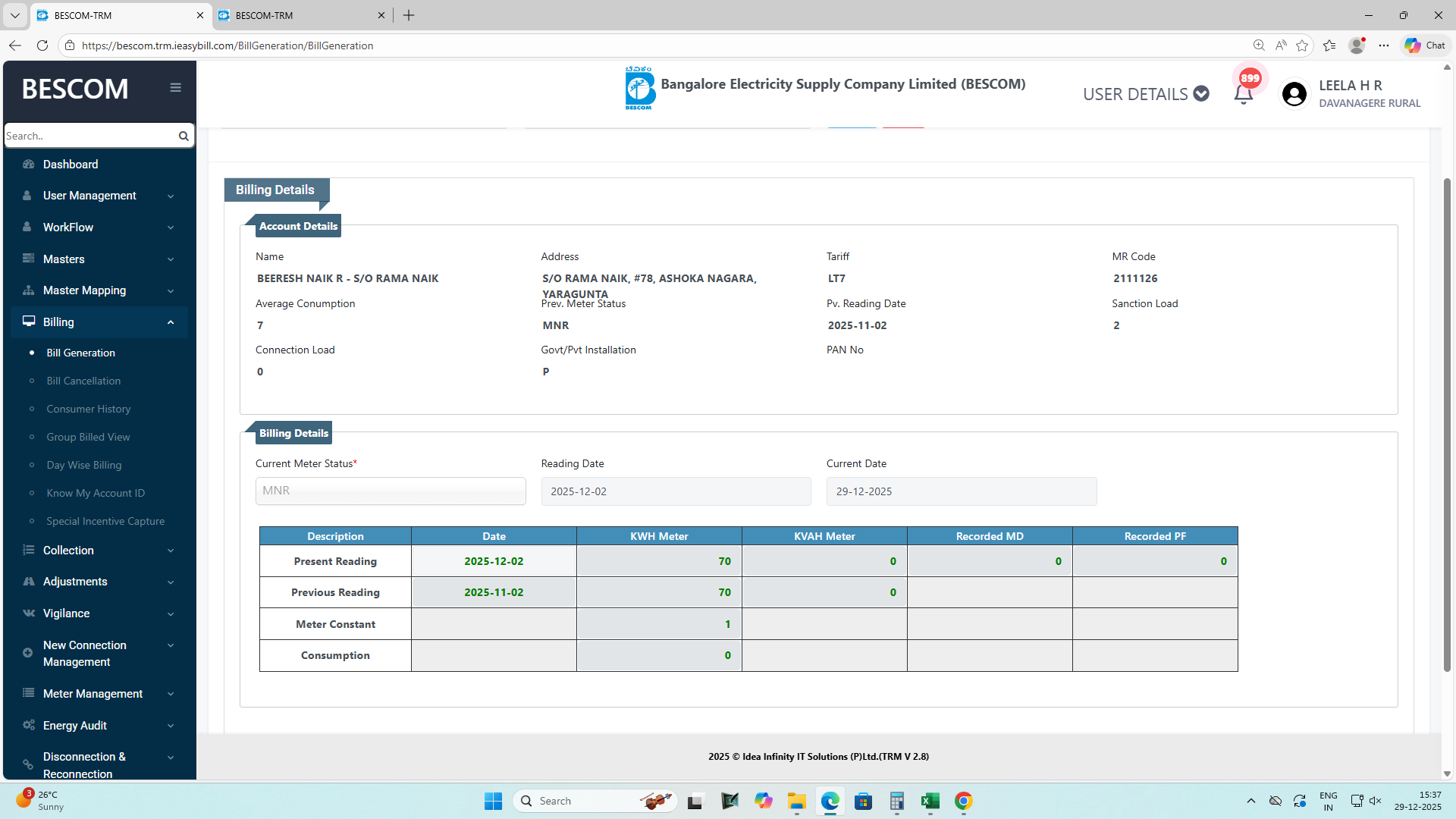
Task: Expand the USER DETAILS dropdown
Action: 1145,94
